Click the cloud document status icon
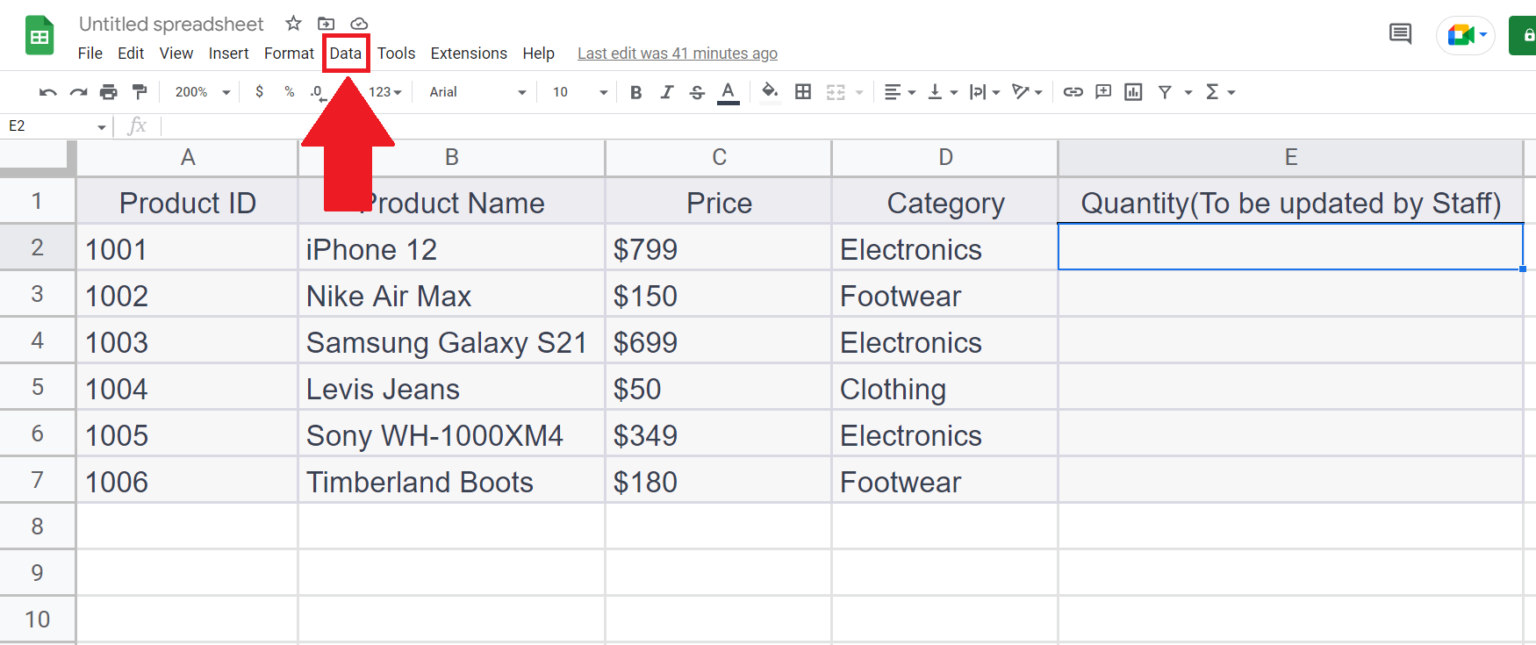The image size is (1536, 645). point(359,23)
